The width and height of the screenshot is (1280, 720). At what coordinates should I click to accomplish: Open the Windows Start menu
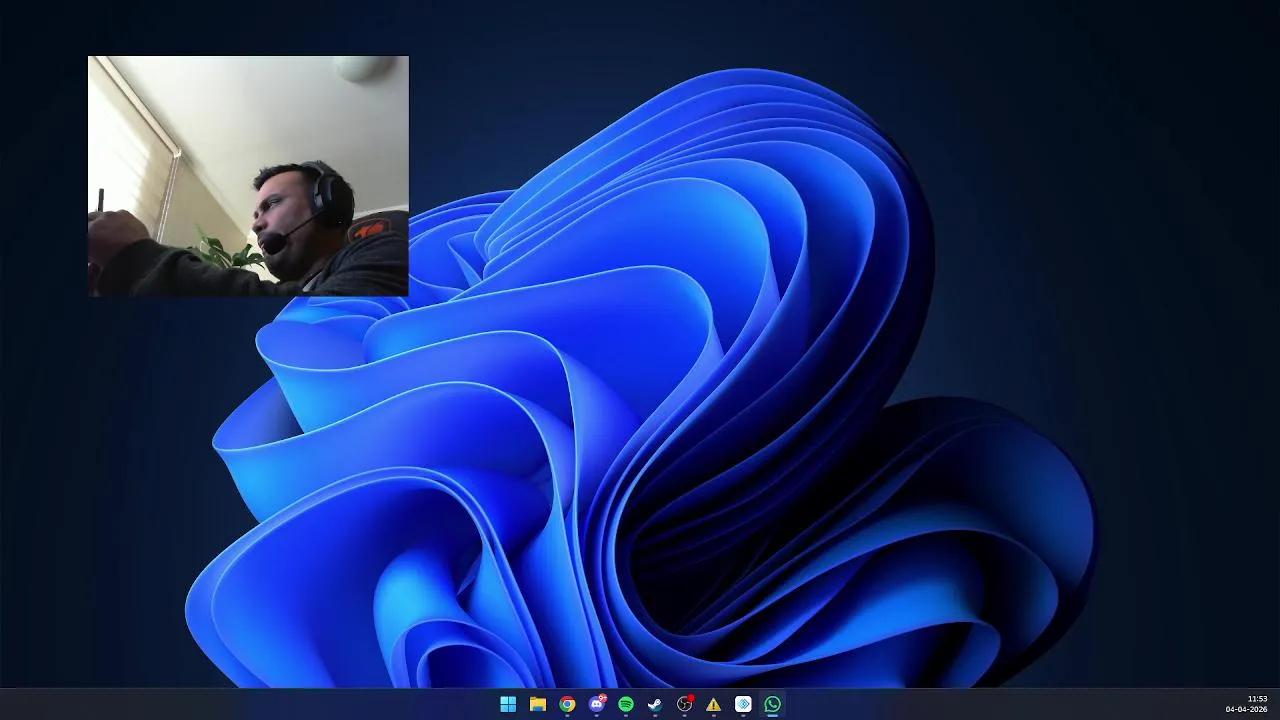click(508, 704)
